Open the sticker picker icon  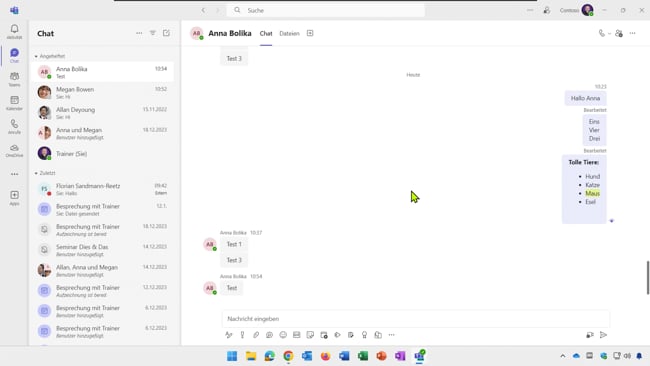coord(310,334)
